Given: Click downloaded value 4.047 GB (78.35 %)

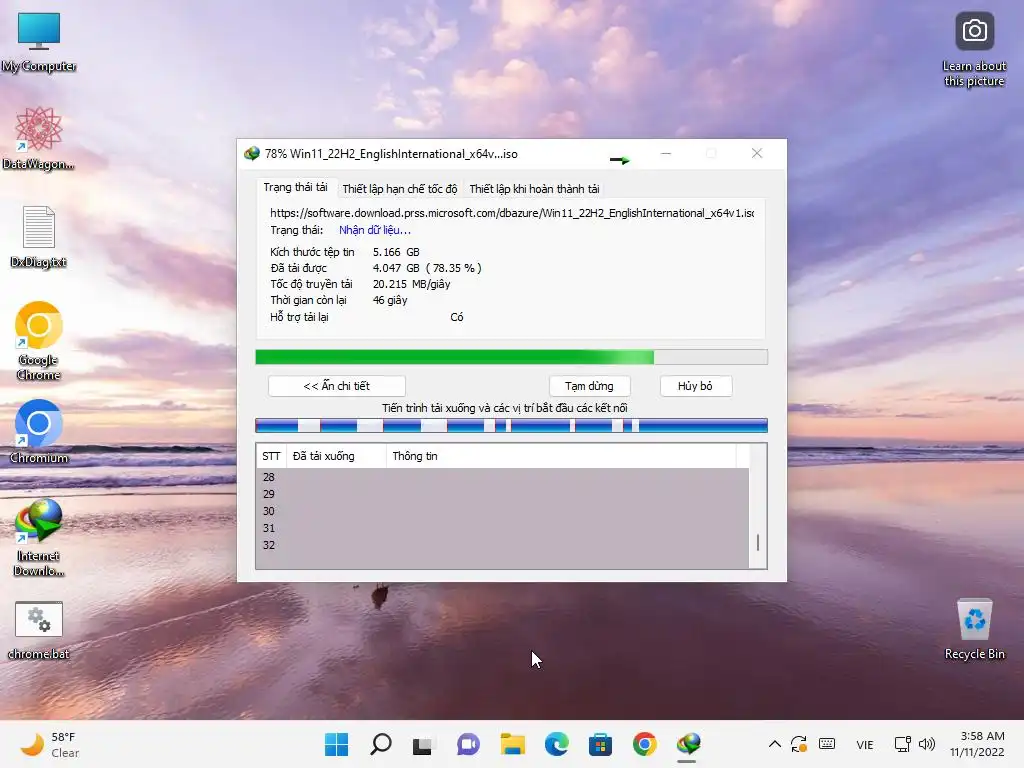Looking at the screenshot, I should pyautogui.click(x=427, y=268).
